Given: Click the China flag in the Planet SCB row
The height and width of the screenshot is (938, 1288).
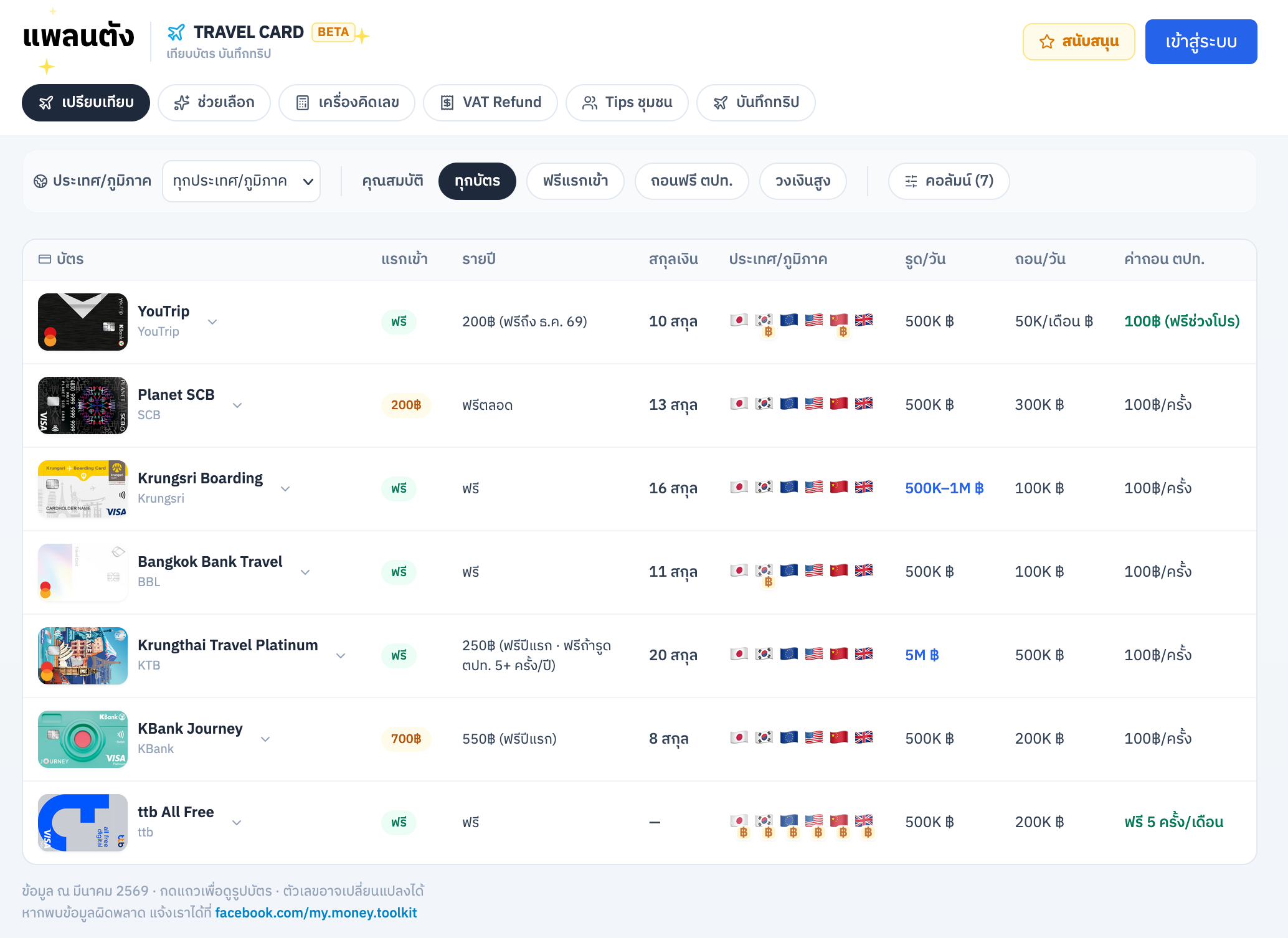Looking at the screenshot, I should click(x=839, y=404).
